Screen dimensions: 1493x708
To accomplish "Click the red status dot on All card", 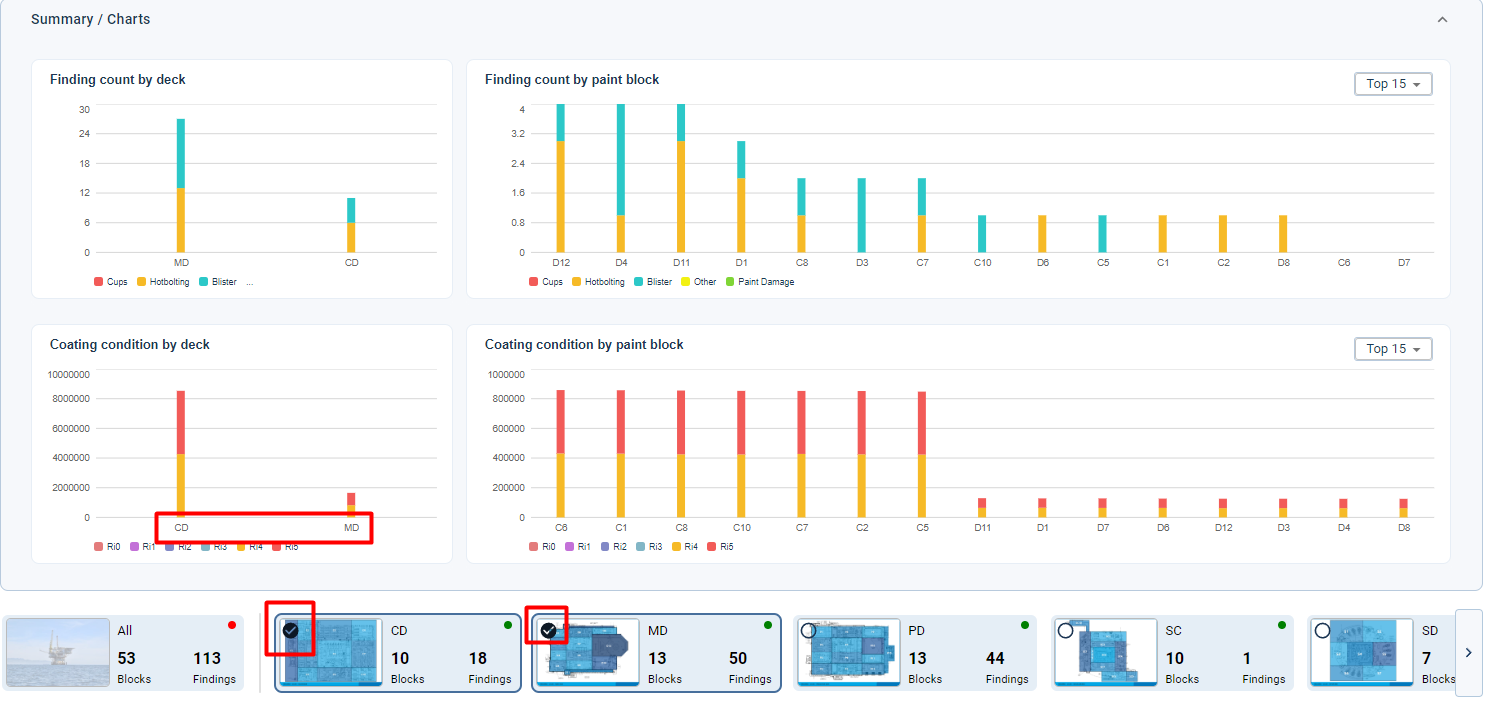I will [231, 625].
